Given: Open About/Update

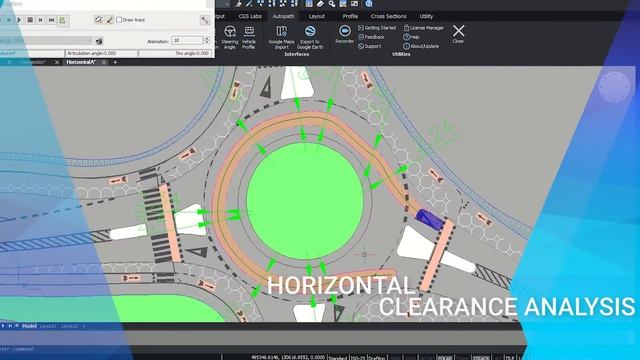Looking at the screenshot, I should click(421, 46).
